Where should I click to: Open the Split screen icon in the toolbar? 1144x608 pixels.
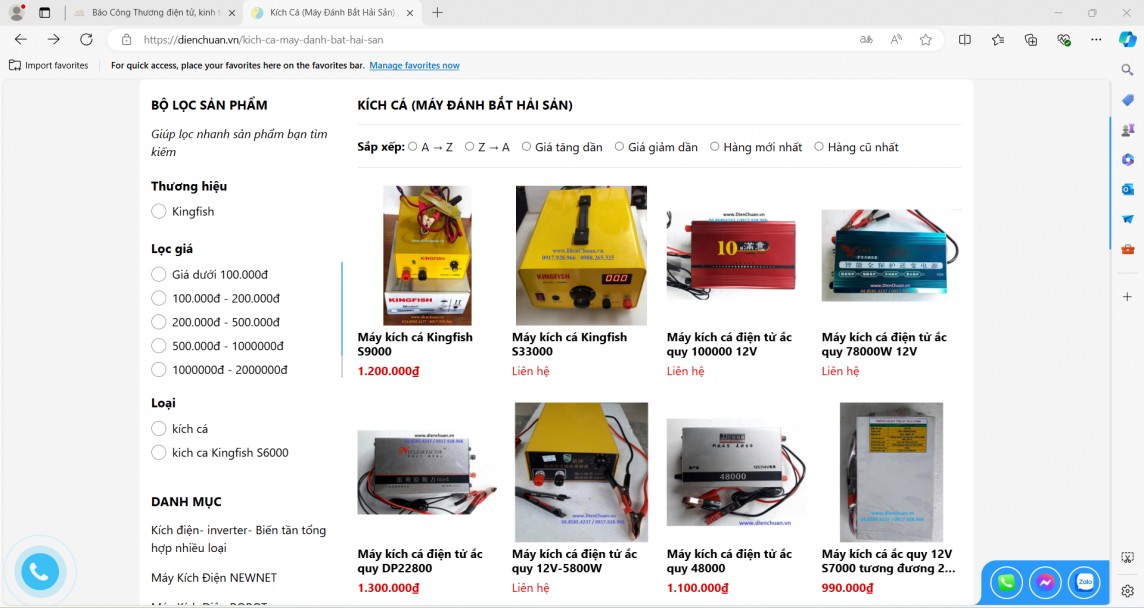click(x=965, y=40)
